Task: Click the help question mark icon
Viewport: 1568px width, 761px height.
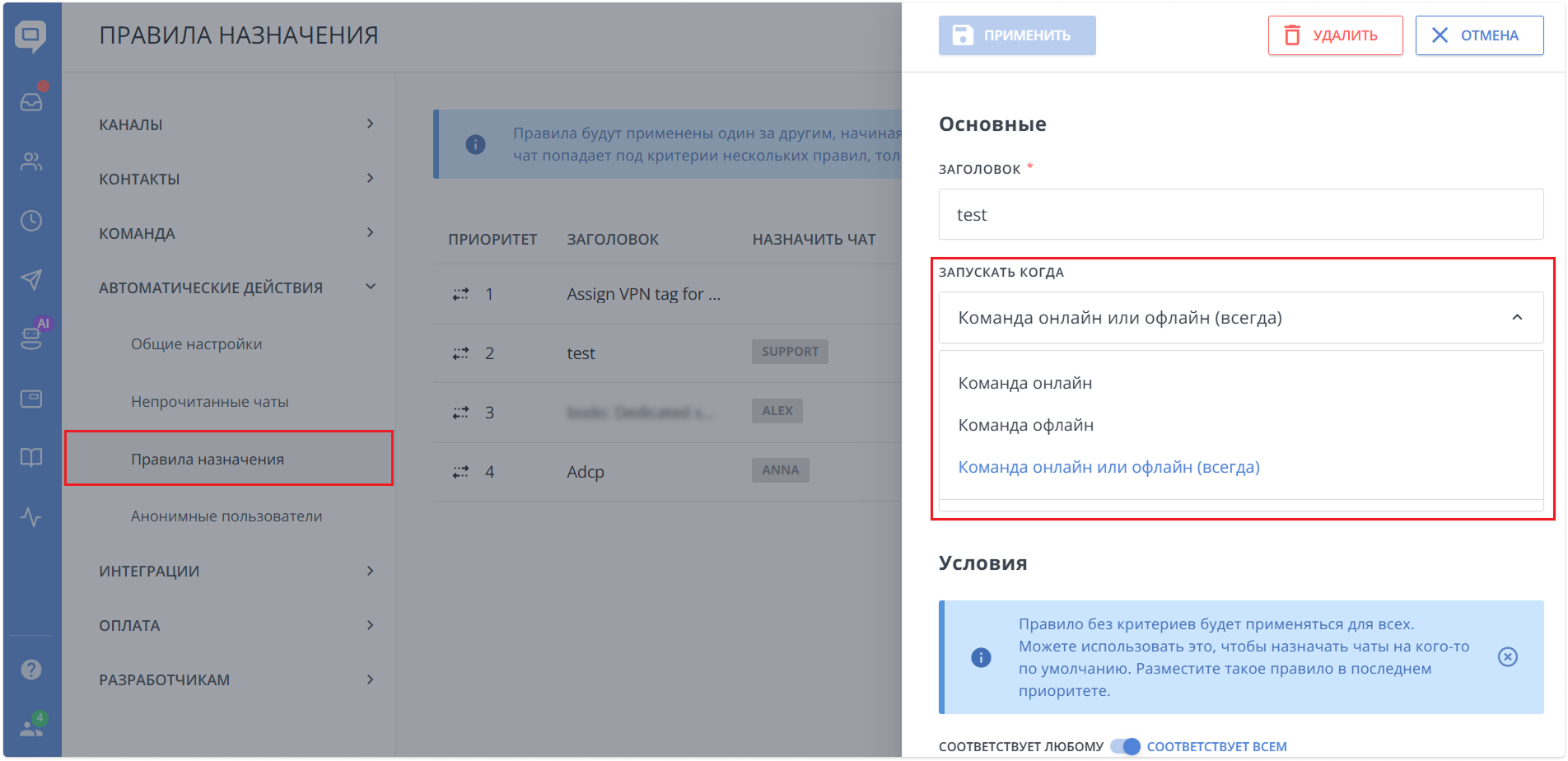Action: point(31,669)
